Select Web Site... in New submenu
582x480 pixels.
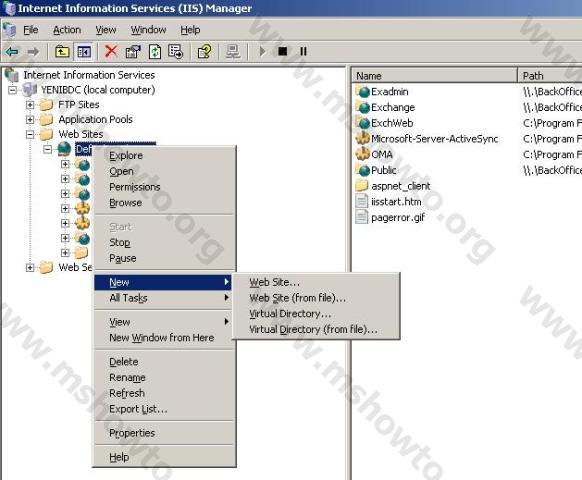316,282
